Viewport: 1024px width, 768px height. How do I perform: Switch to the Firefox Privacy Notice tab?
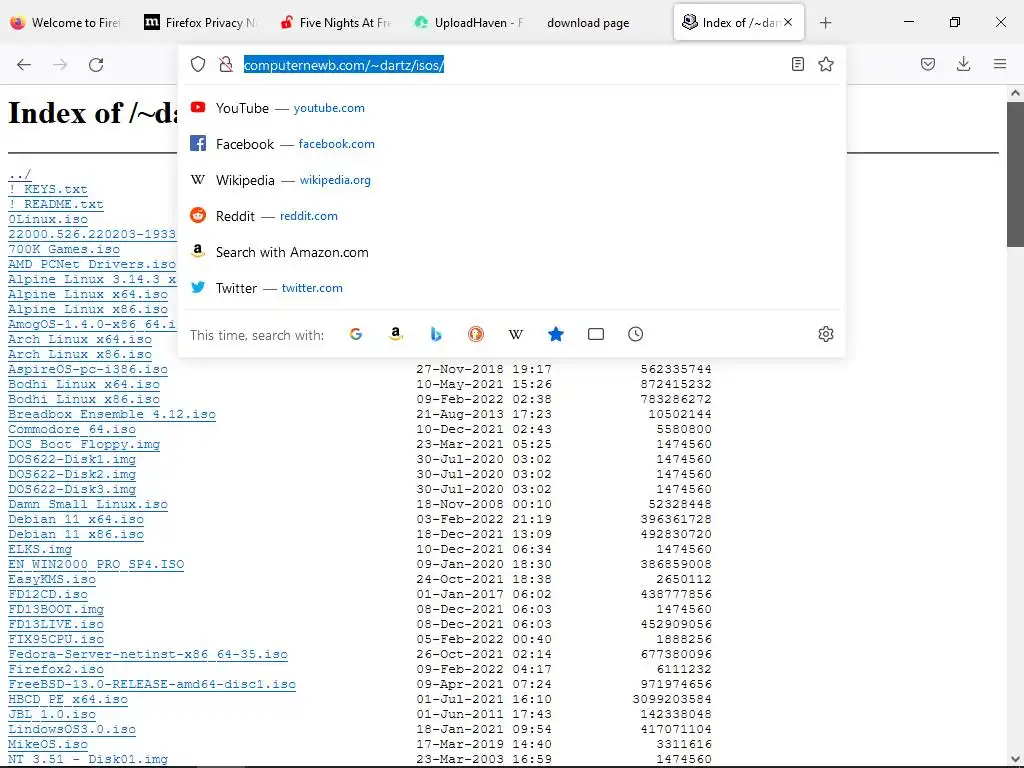pos(200,22)
